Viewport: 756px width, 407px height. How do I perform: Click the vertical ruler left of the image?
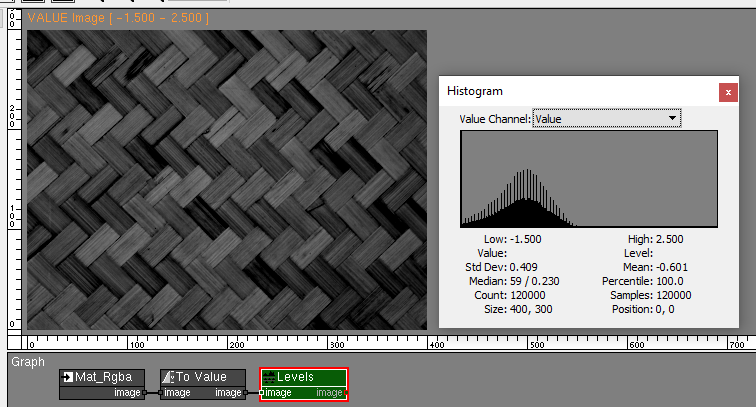13,180
